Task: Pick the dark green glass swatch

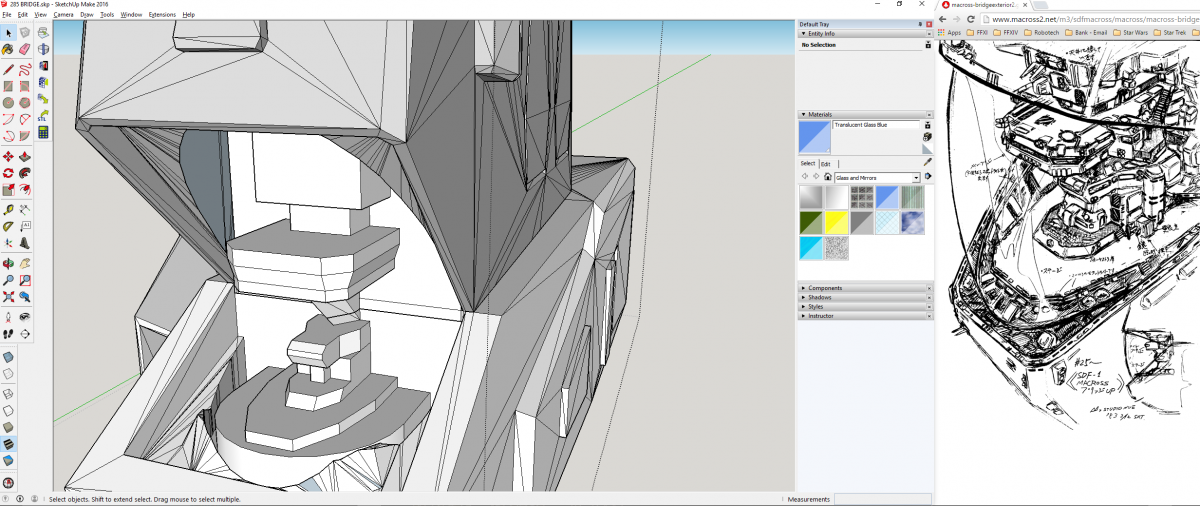Action: pyautogui.click(x=810, y=222)
